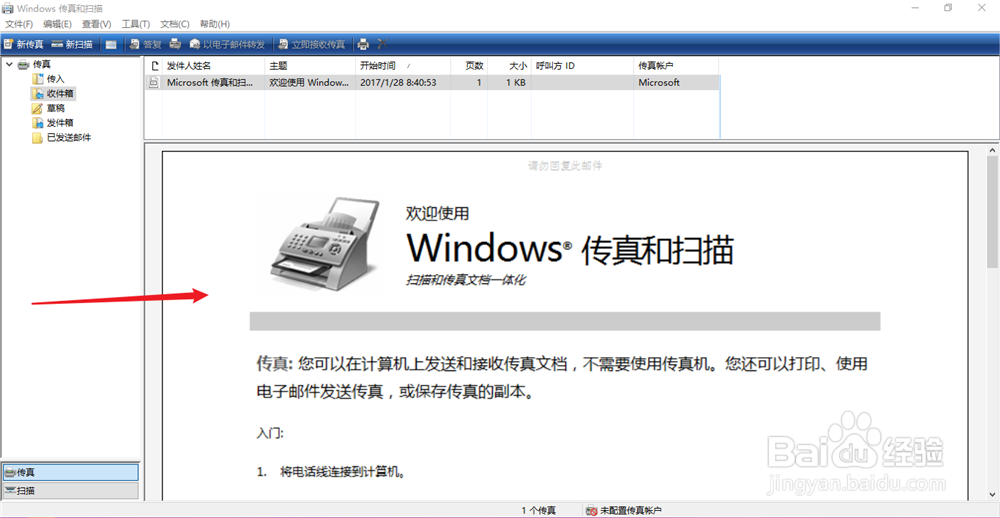Click the 答复 (Reply) toolbar button
Image resolution: width=1000 pixels, height=518 pixels.
tap(145, 44)
